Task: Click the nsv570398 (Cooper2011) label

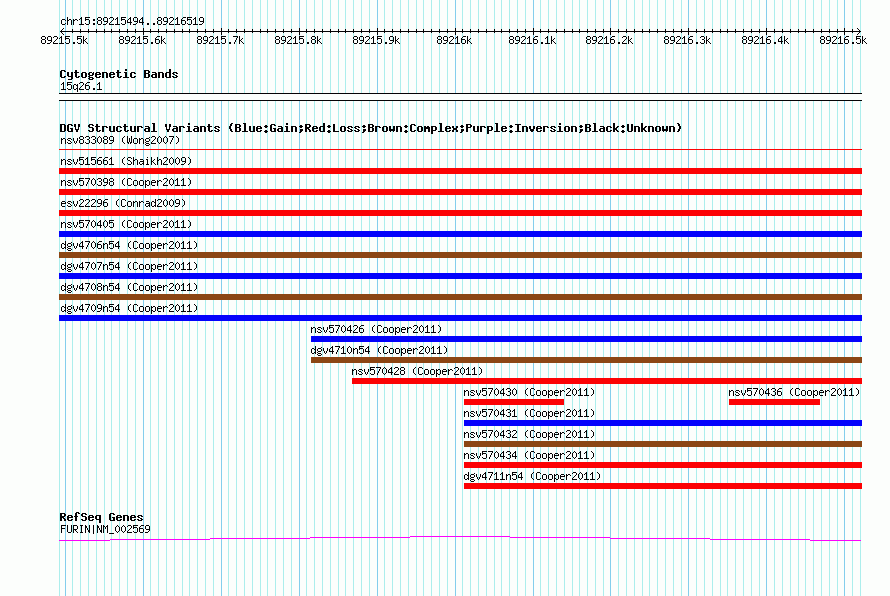Action: [x=126, y=182]
